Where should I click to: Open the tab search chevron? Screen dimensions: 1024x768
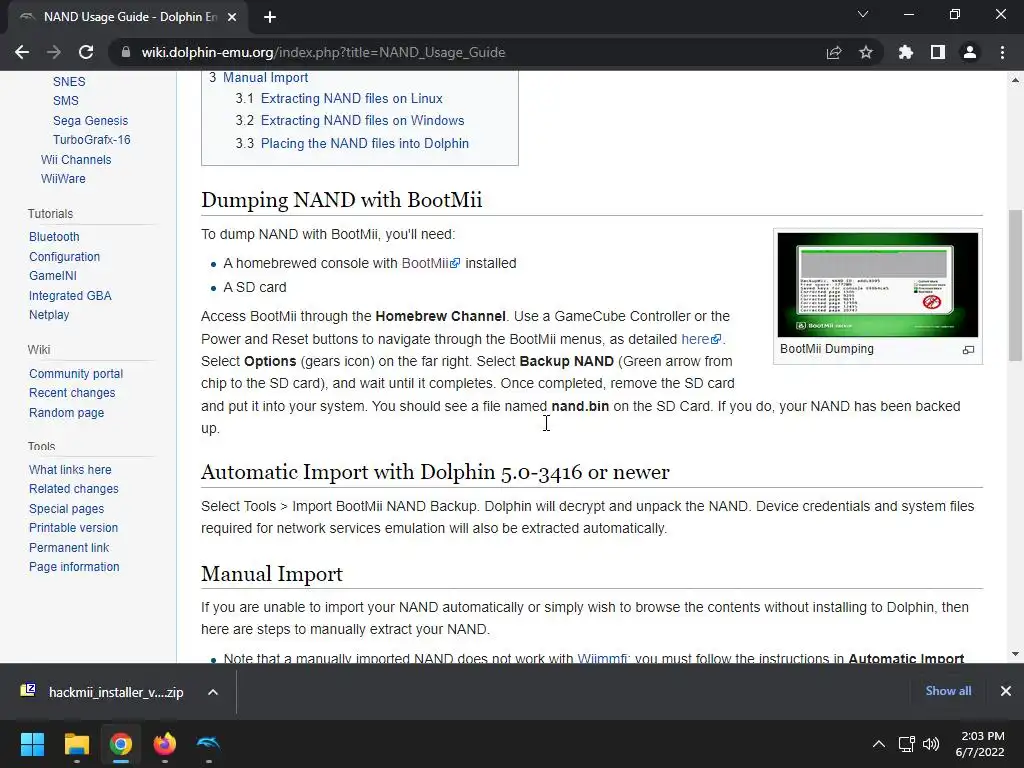pyautogui.click(x=863, y=14)
